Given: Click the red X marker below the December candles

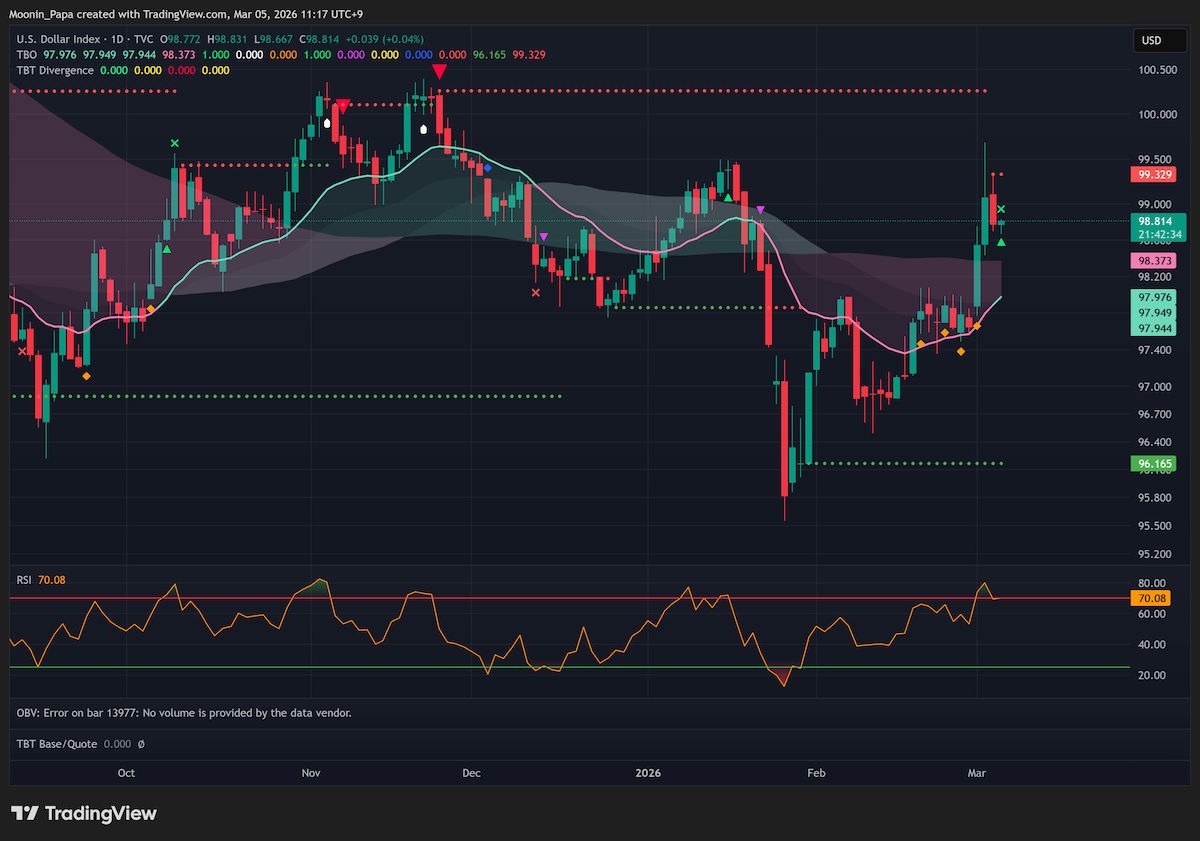Looking at the screenshot, I should 536,292.
